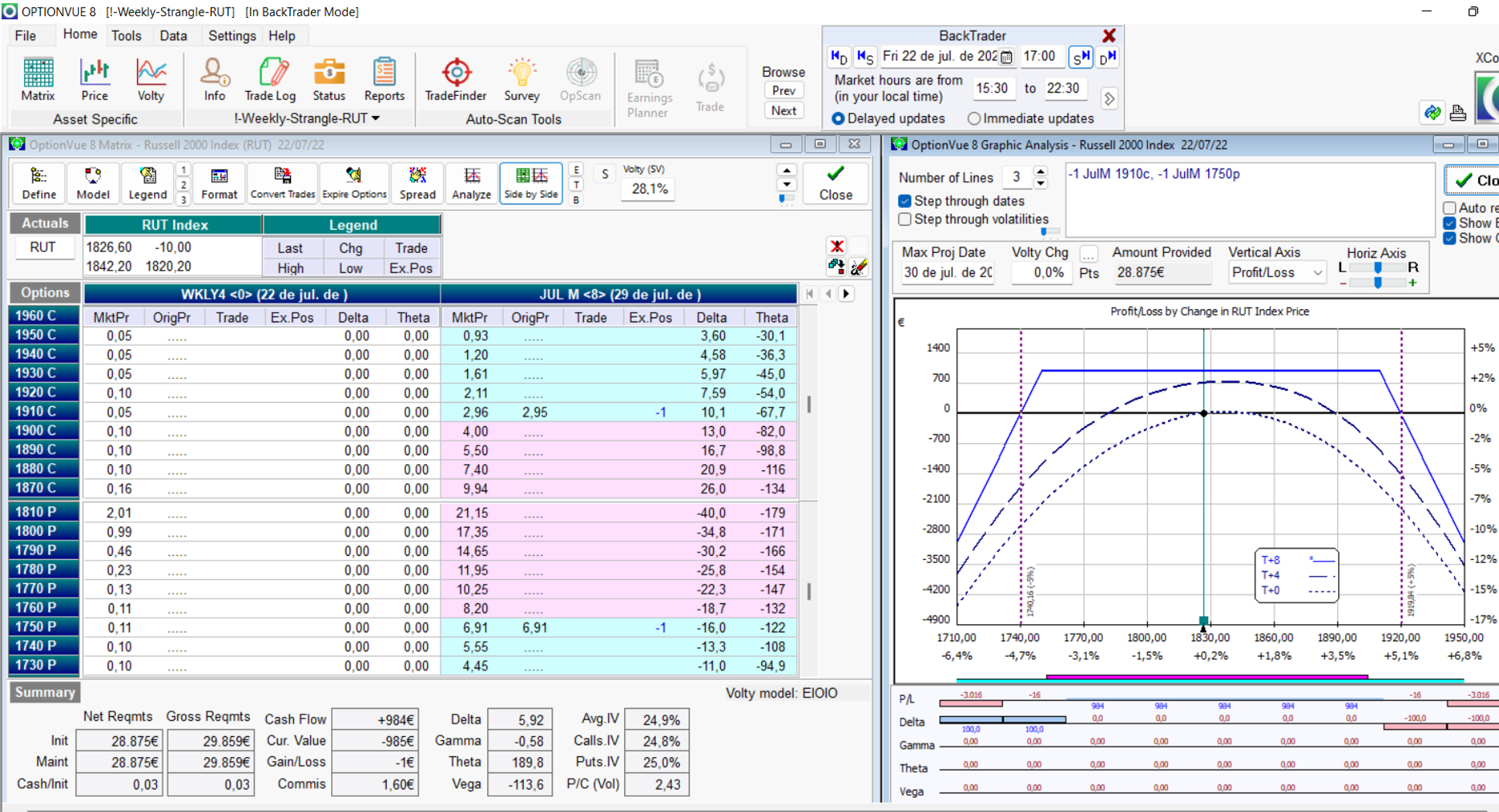Toggle the Legend in Matrix toolbar
The width and height of the screenshot is (1499, 812).
pyautogui.click(x=147, y=183)
